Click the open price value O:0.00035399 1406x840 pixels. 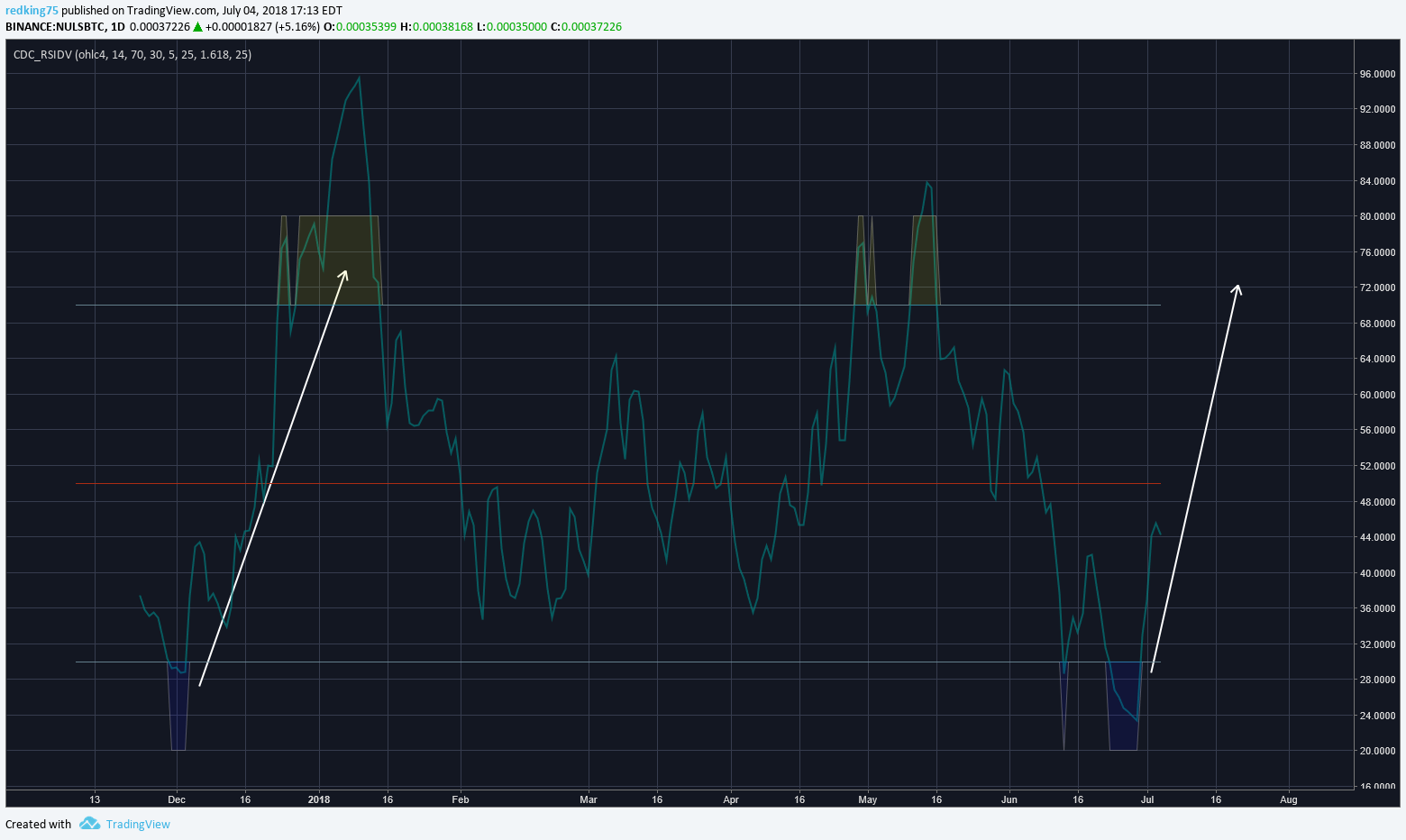[x=361, y=27]
